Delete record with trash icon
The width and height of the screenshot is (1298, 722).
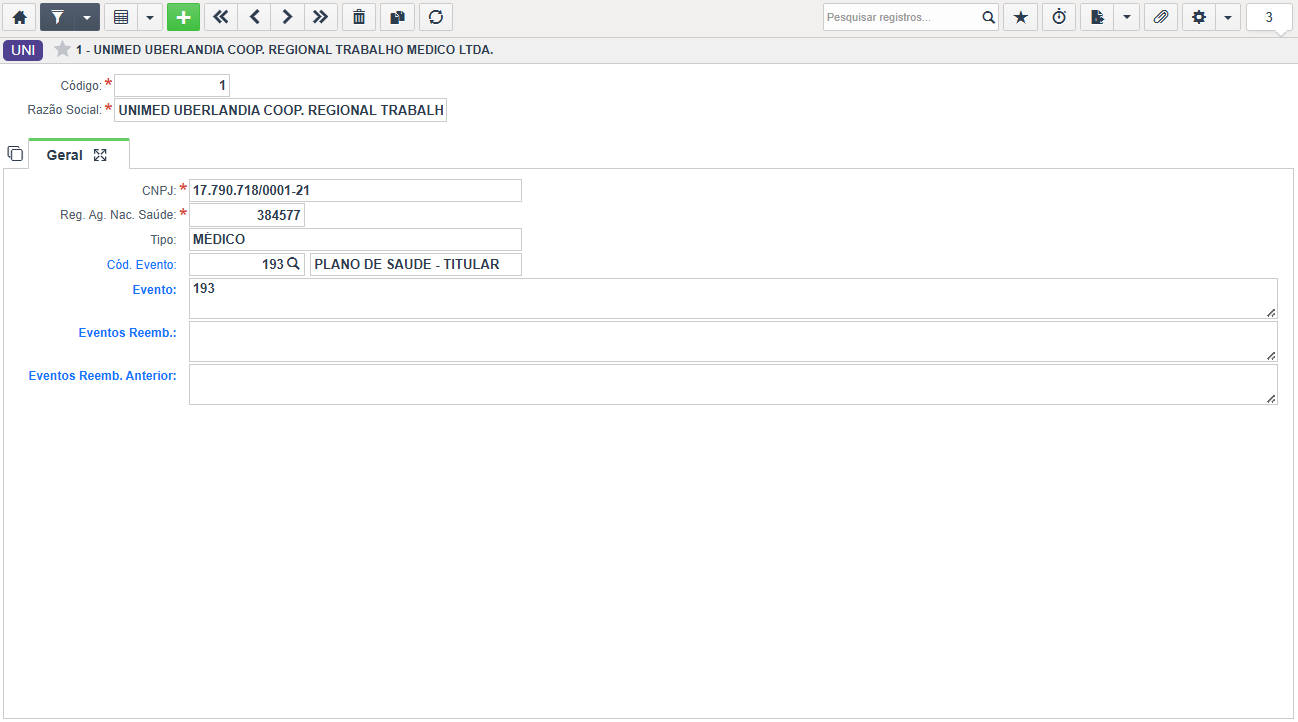359,17
